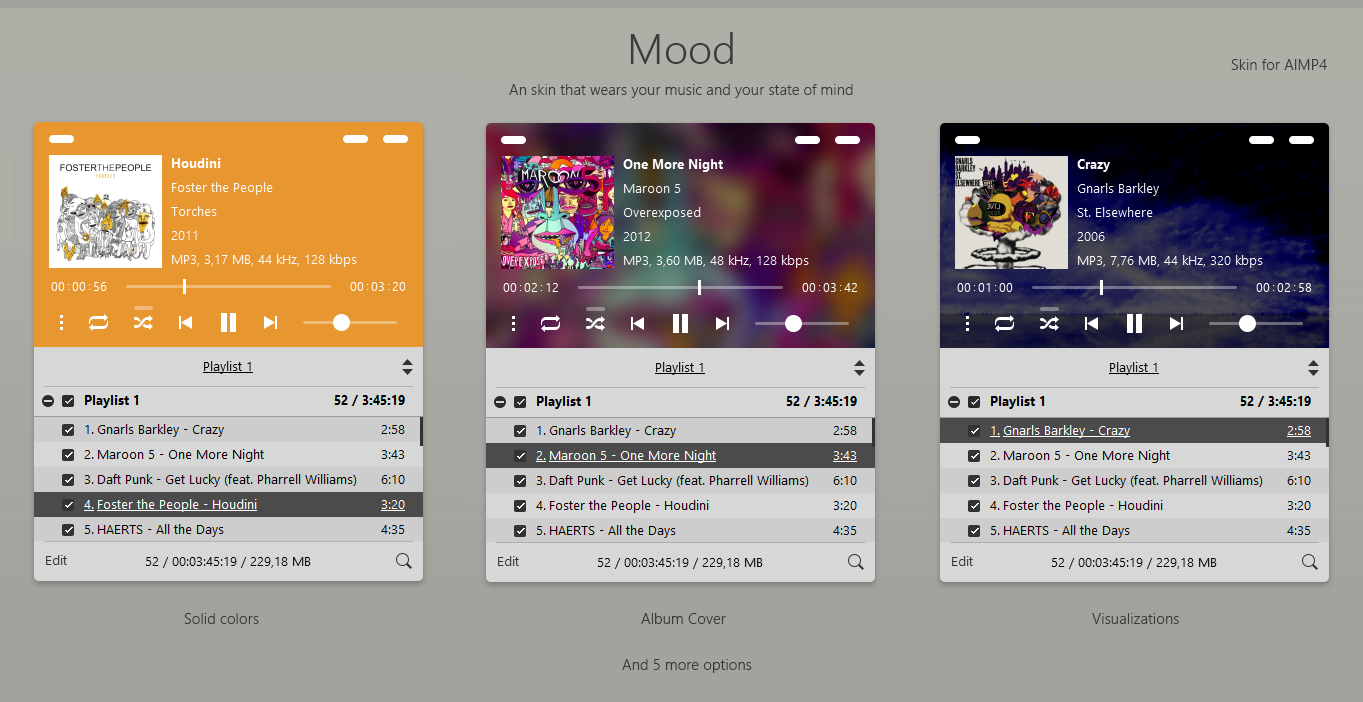Uncheck Gnarls Barkley - Crazy in Houdini player

point(68,430)
